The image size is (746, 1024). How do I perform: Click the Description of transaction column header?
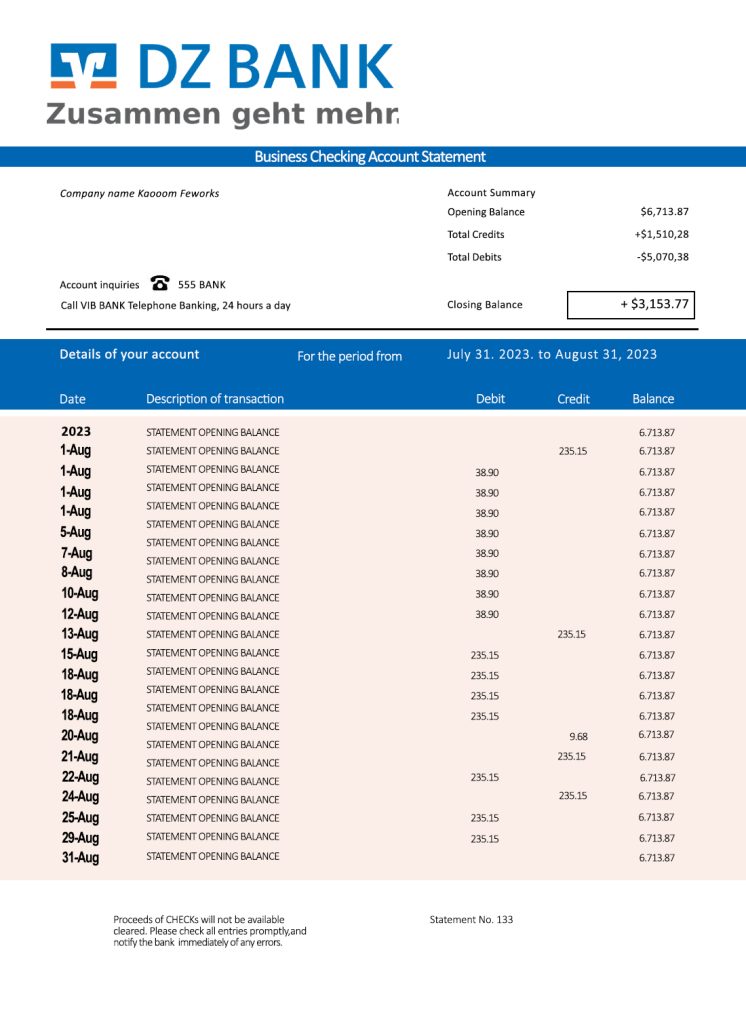[x=215, y=399]
